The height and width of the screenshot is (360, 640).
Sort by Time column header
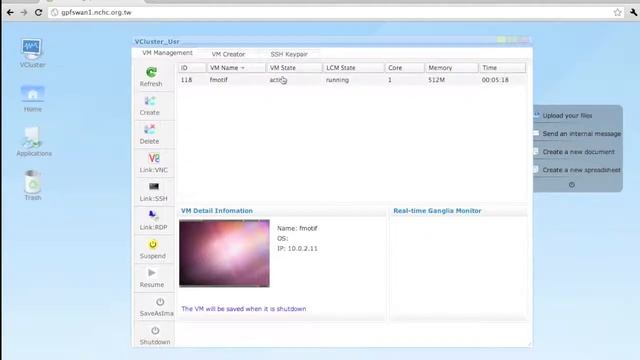502,68
